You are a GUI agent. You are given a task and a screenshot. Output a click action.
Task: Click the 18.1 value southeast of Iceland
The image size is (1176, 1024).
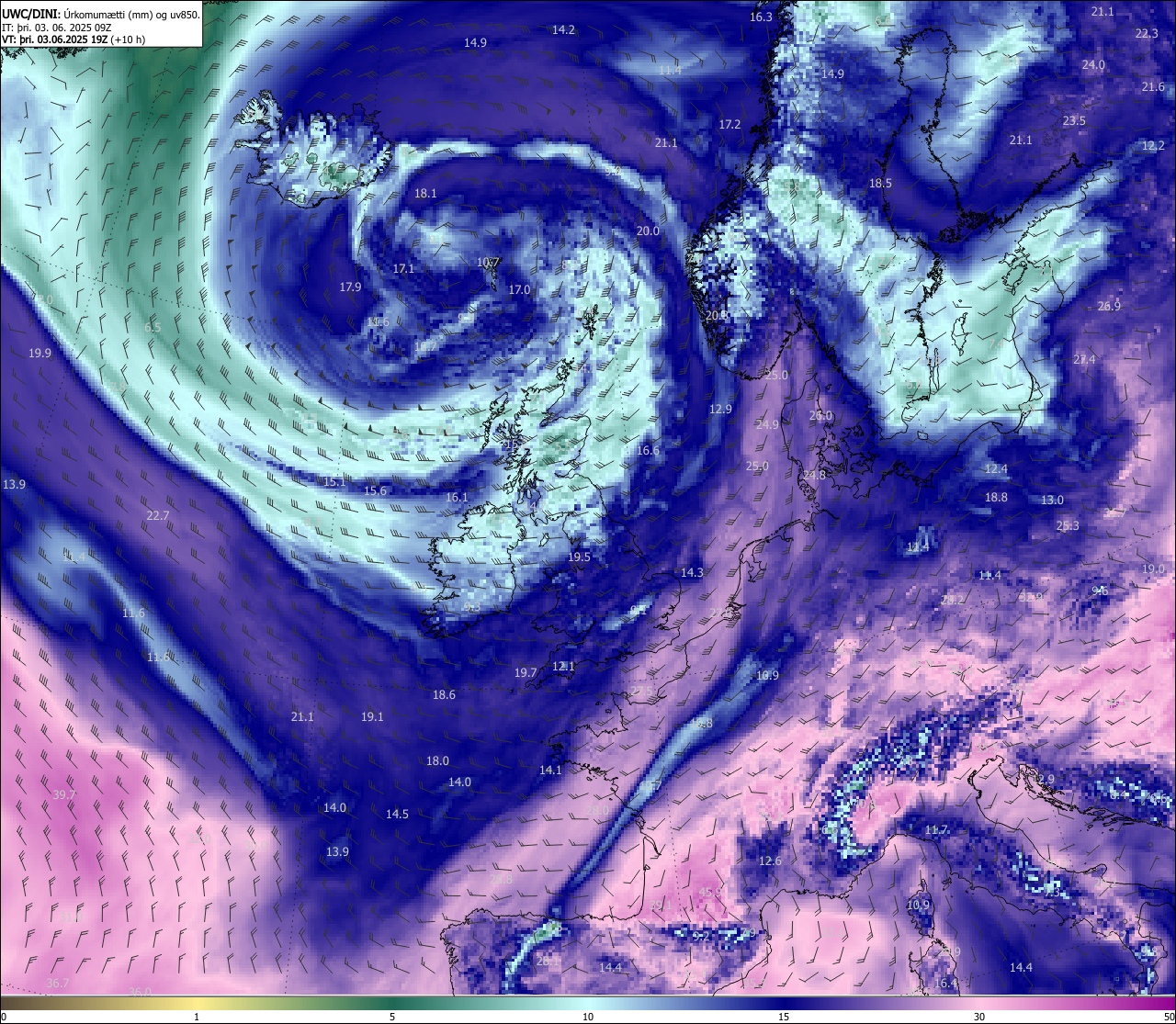425,194
